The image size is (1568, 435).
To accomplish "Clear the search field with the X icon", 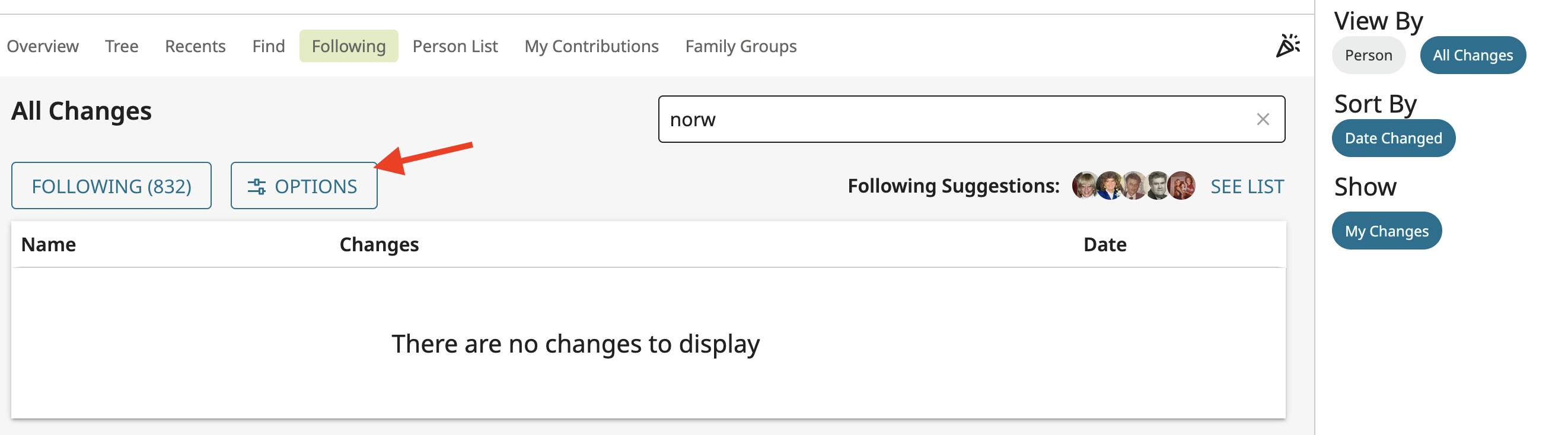I will point(1263,119).
